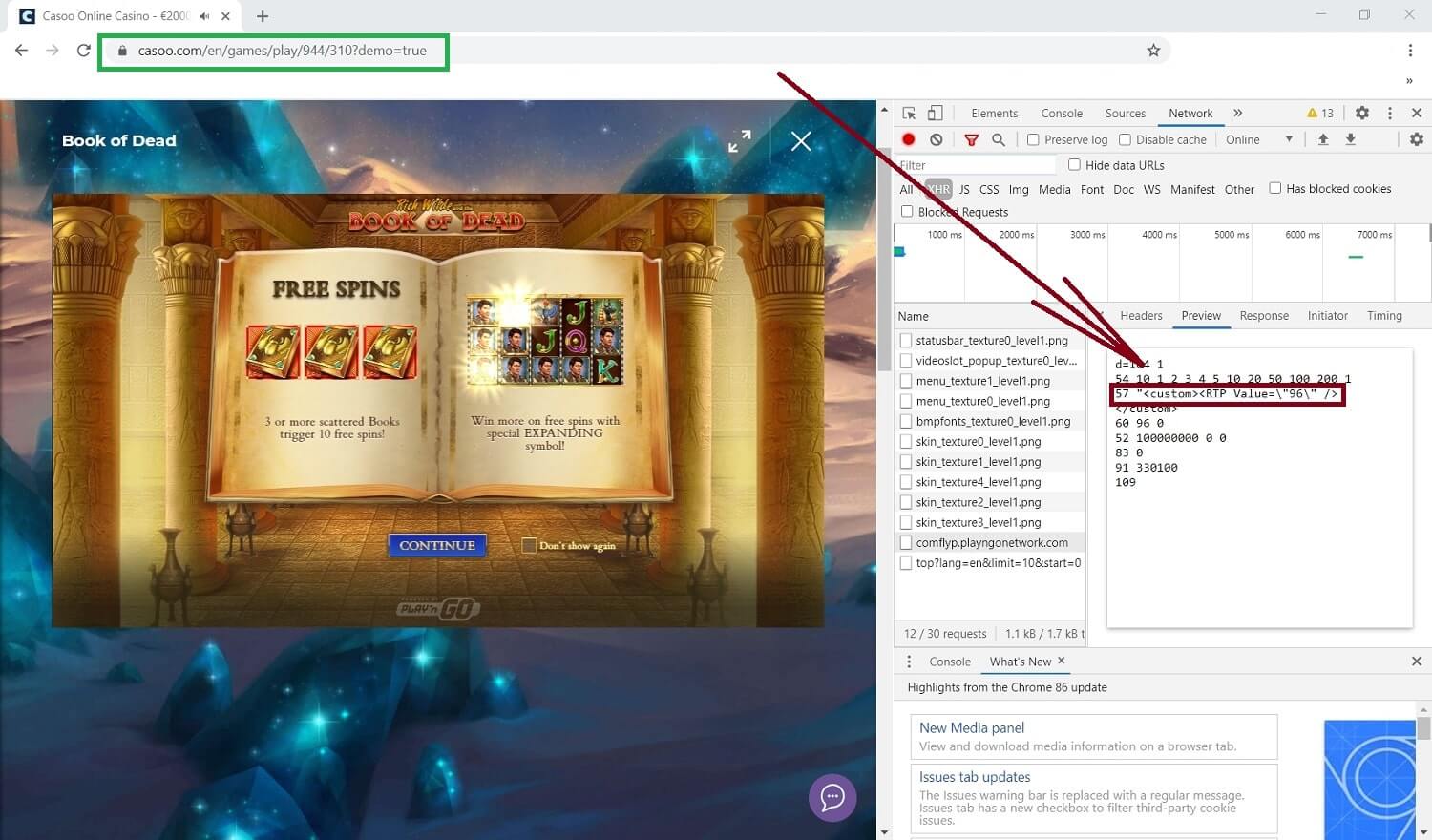The width and height of the screenshot is (1432, 840).
Task: Expand the hidden browser extensions chevron
Action: click(x=1409, y=81)
